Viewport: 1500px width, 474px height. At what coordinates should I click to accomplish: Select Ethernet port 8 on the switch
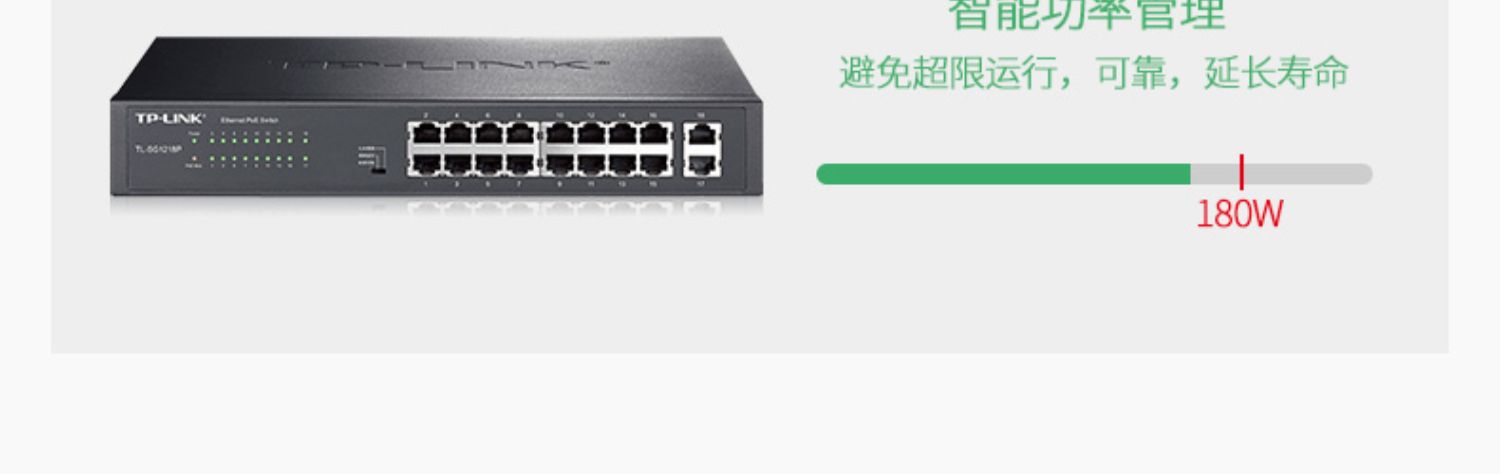tap(520, 134)
